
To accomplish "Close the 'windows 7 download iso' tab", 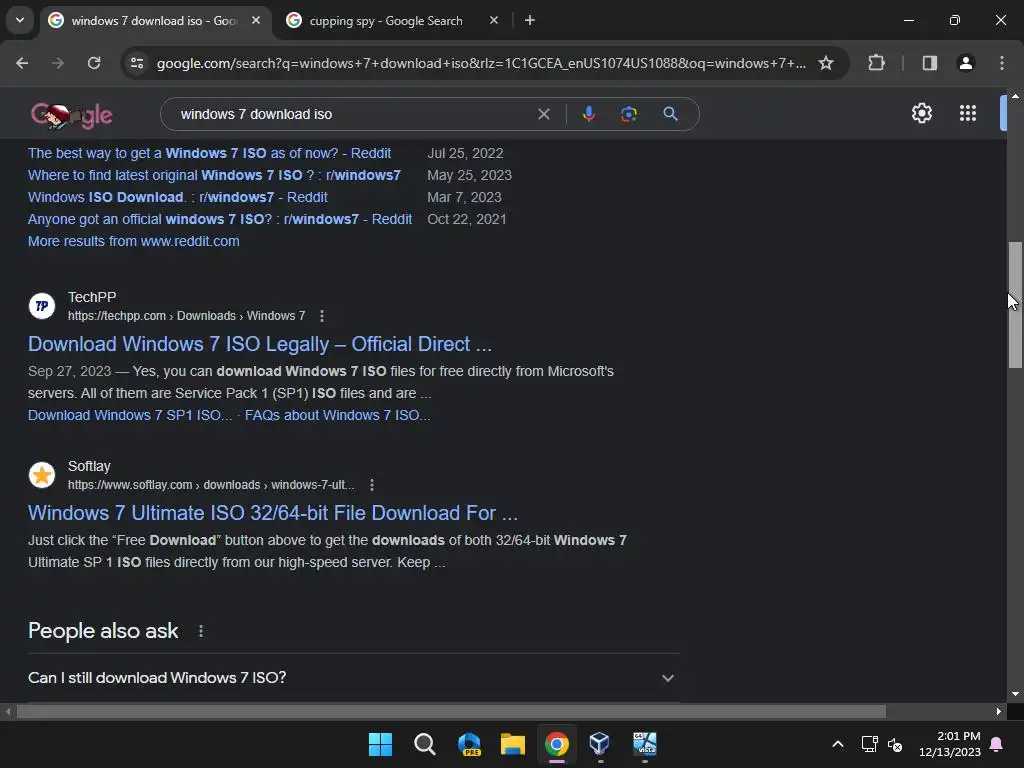I will point(256,20).
